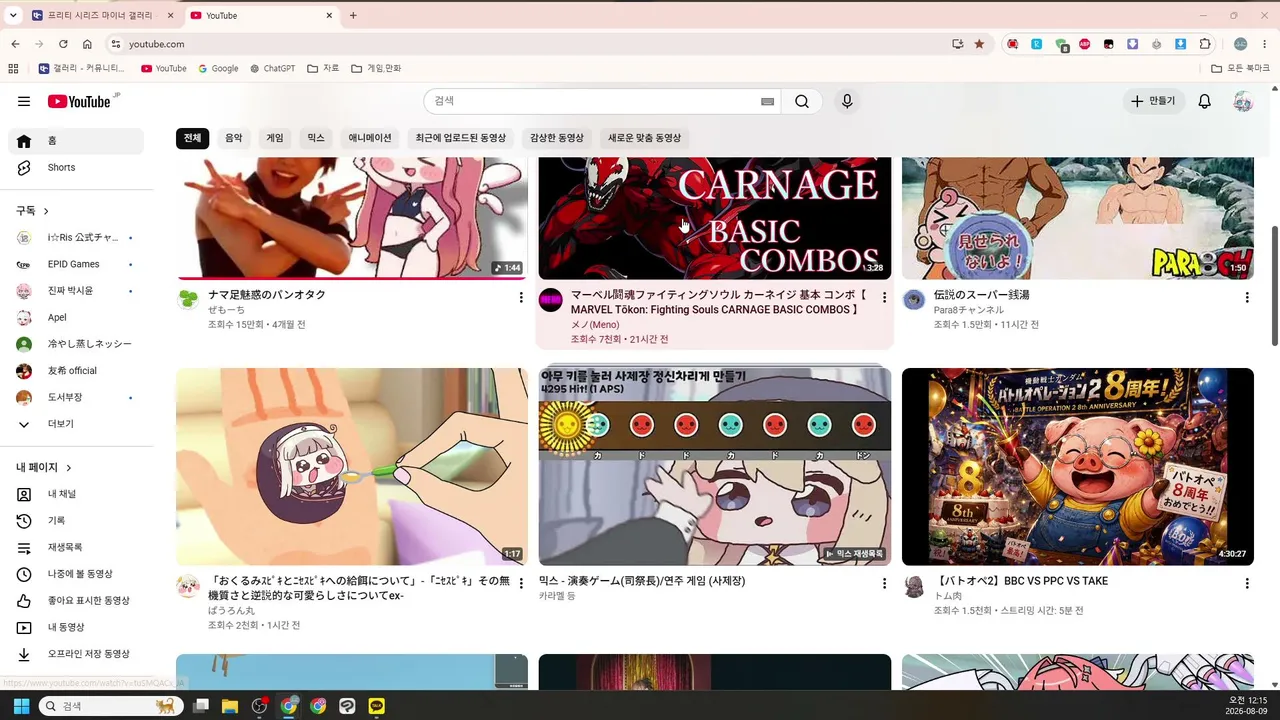
Task: Select the 감상한 동영상 chip
Action: (557, 138)
